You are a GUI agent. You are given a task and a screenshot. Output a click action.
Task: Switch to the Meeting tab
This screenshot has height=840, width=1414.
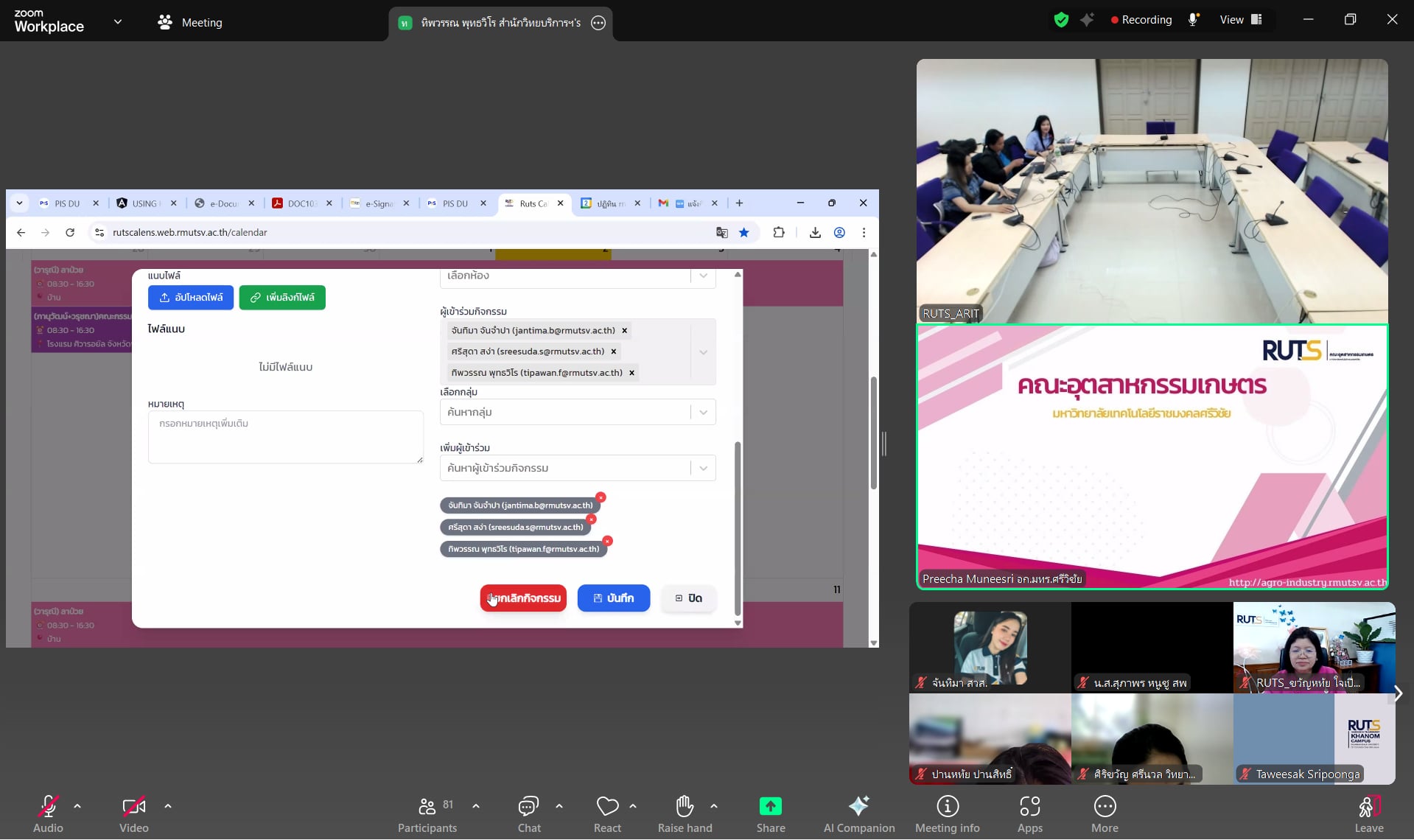190,22
